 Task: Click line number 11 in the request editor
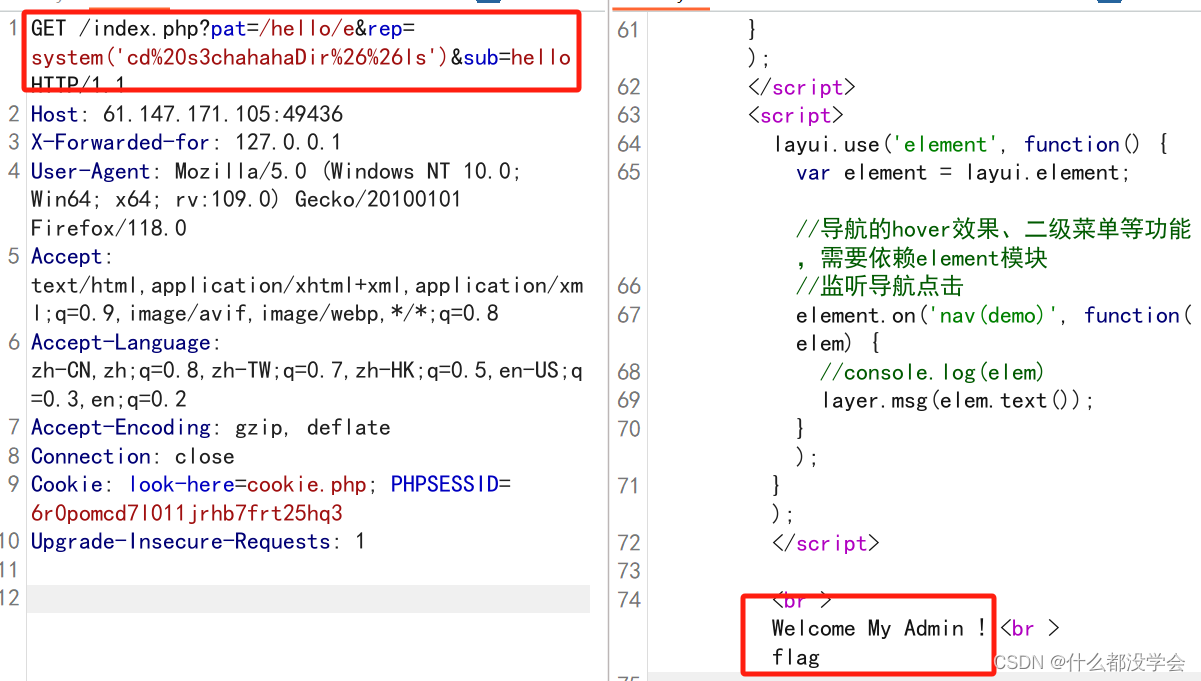pyautogui.click(x=10, y=570)
